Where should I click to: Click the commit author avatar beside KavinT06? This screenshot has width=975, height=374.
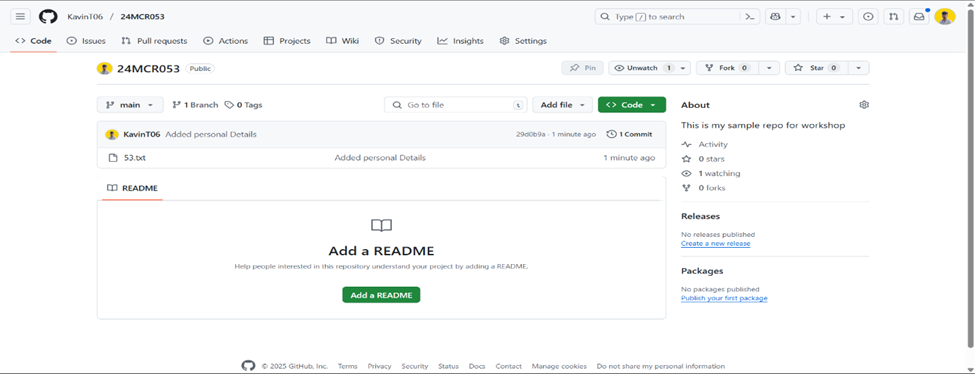(112, 134)
